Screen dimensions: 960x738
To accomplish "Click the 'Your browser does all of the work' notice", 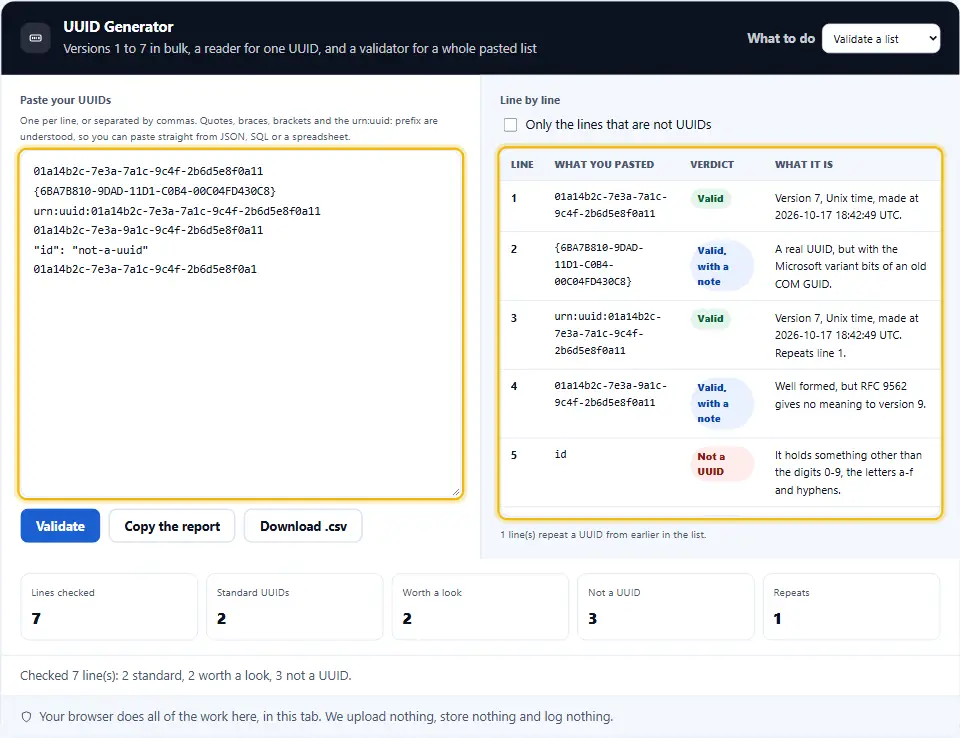I will [x=326, y=717].
